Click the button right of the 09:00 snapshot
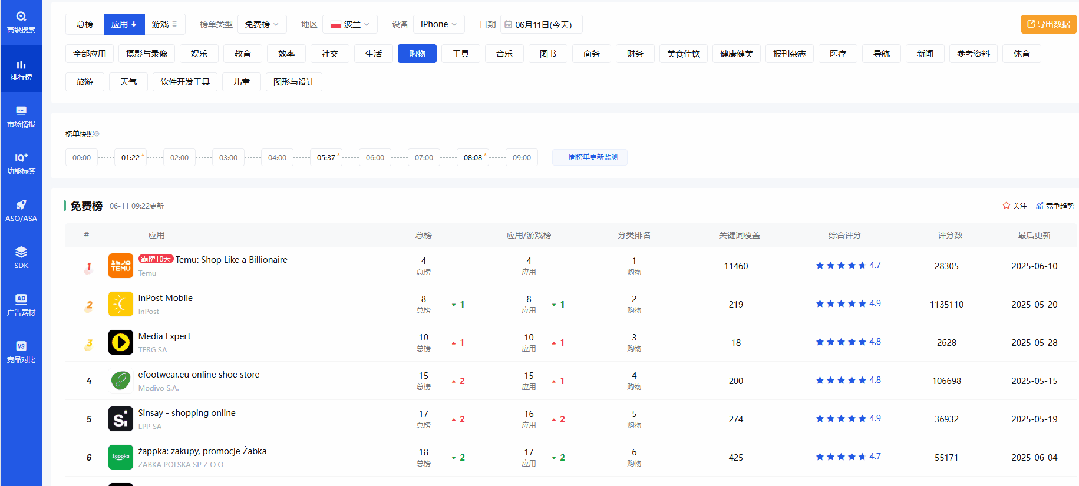The height and width of the screenshot is (486, 1079). pos(590,158)
